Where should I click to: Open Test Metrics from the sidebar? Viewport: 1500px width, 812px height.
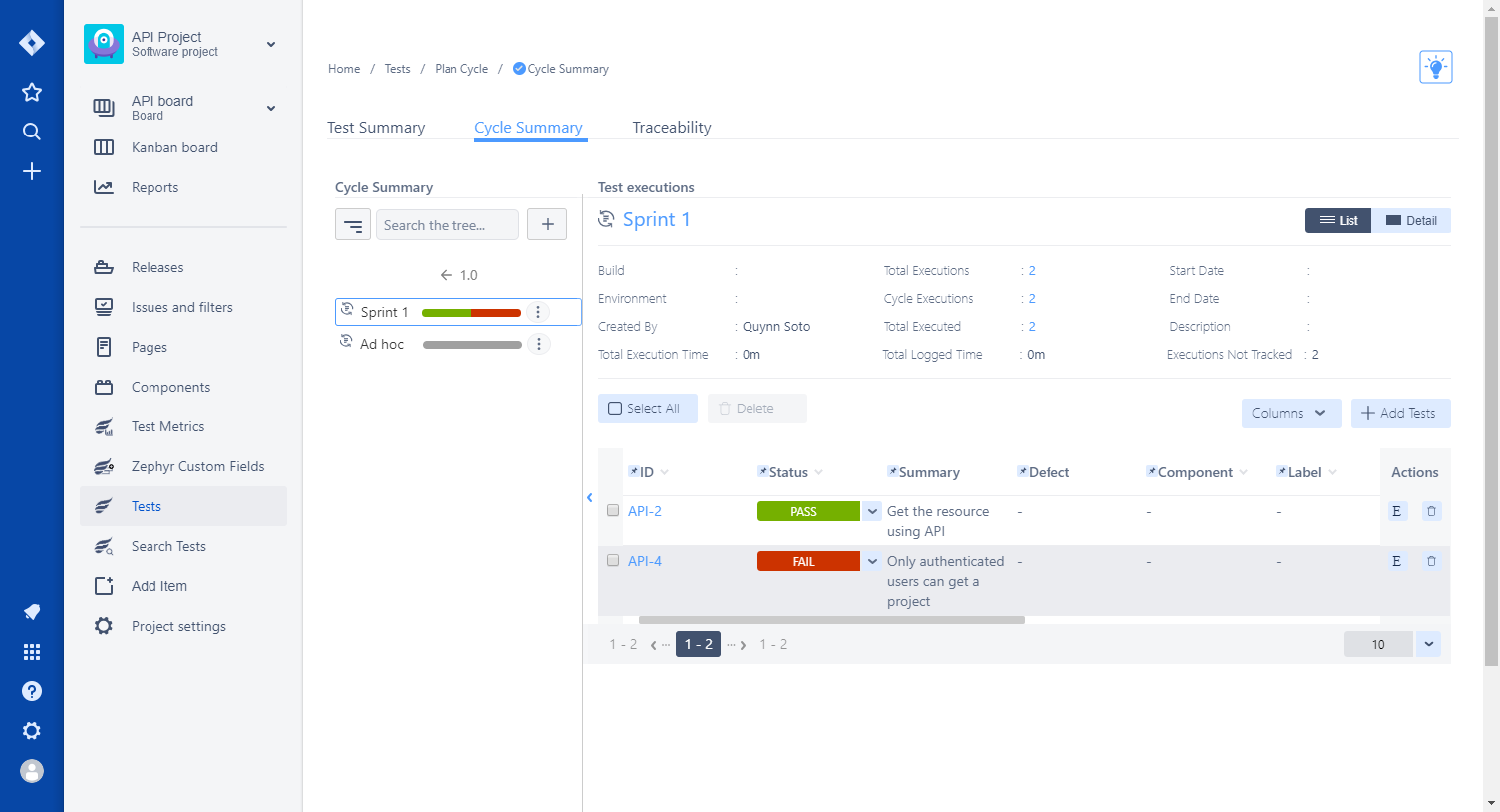[167, 426]
